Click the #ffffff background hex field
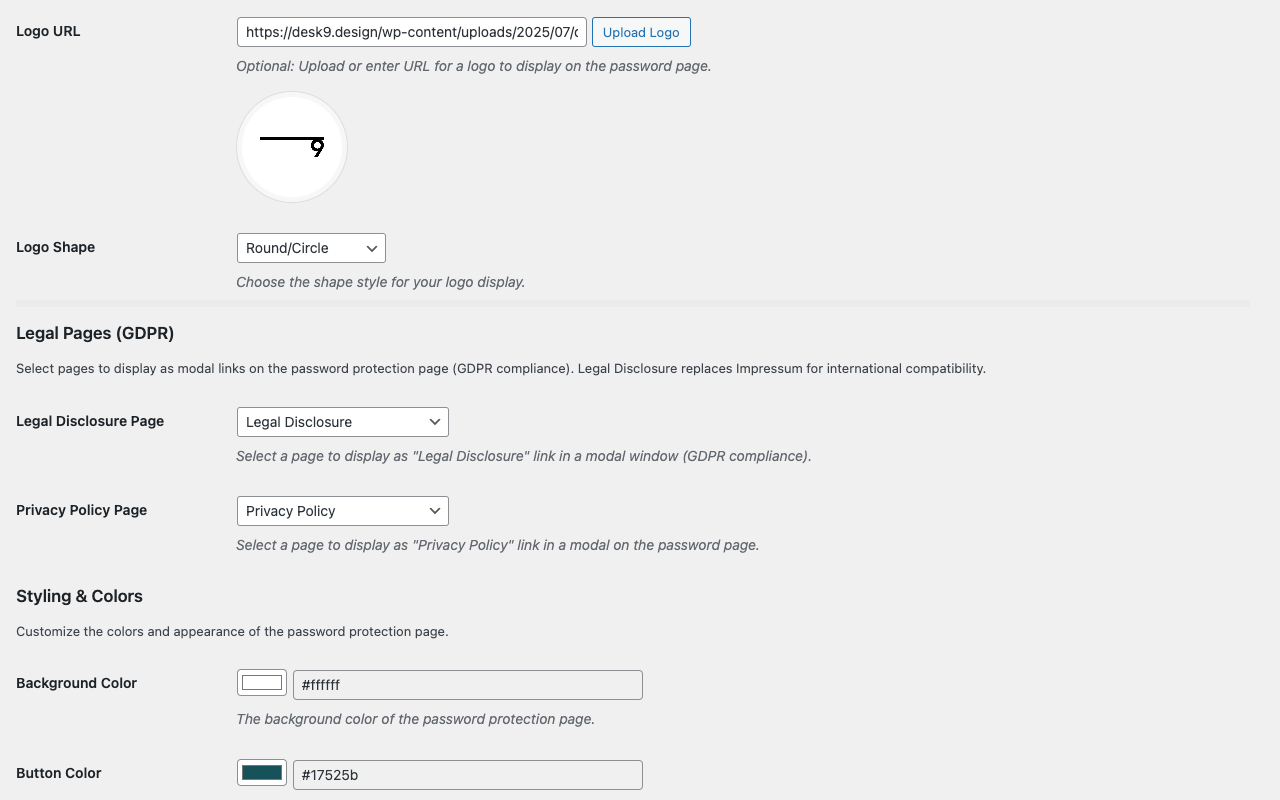The height and width of the screenshot is (800, 1280). pos(467,685)
